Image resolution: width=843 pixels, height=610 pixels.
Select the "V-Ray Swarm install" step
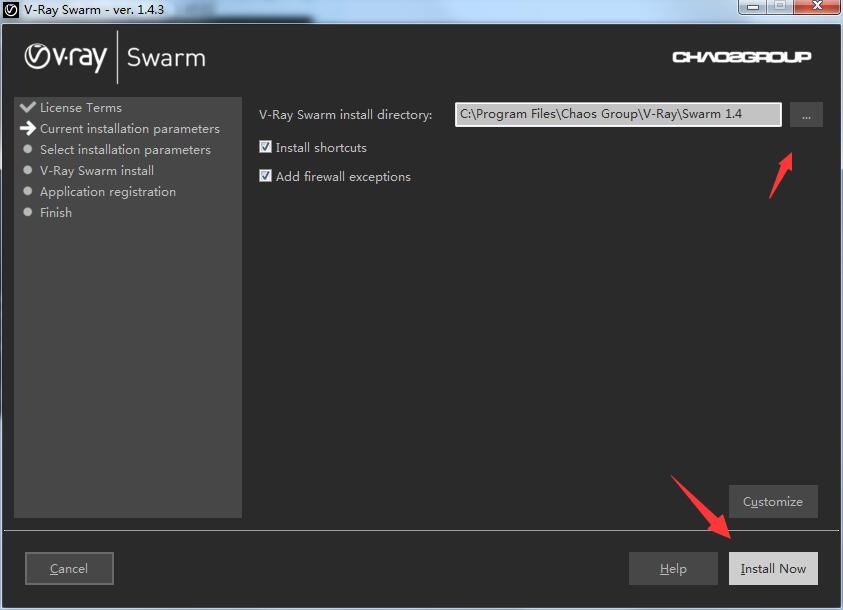tap(97, 170)
